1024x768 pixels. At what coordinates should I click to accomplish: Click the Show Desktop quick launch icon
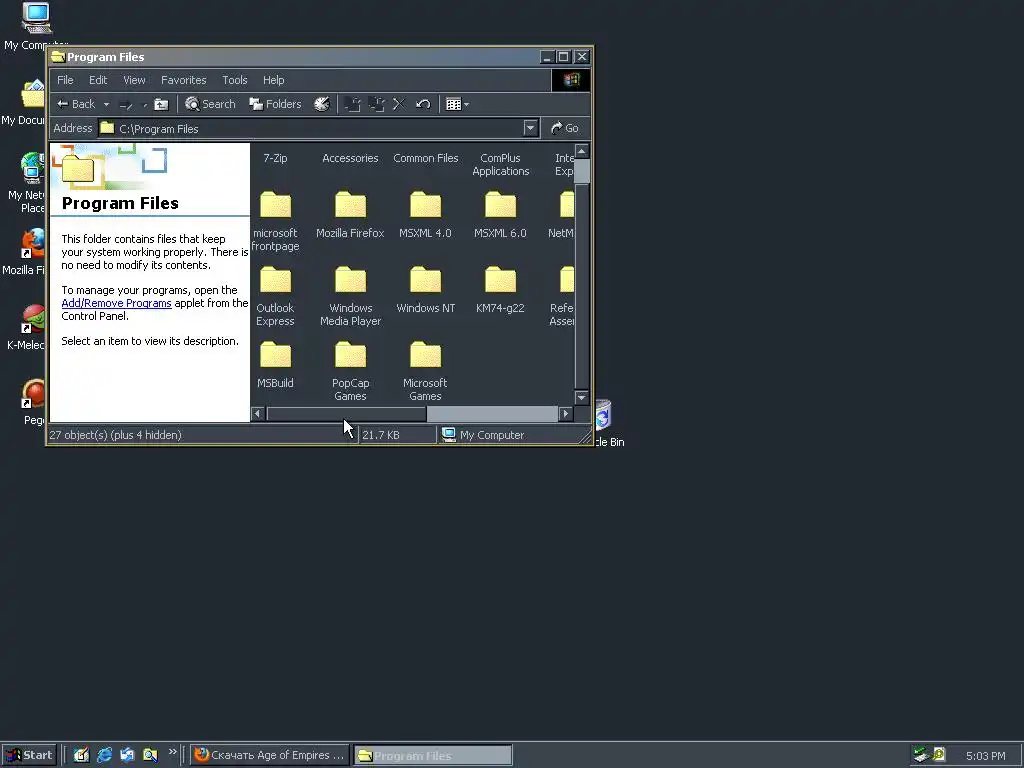click(x=81, y=755)
